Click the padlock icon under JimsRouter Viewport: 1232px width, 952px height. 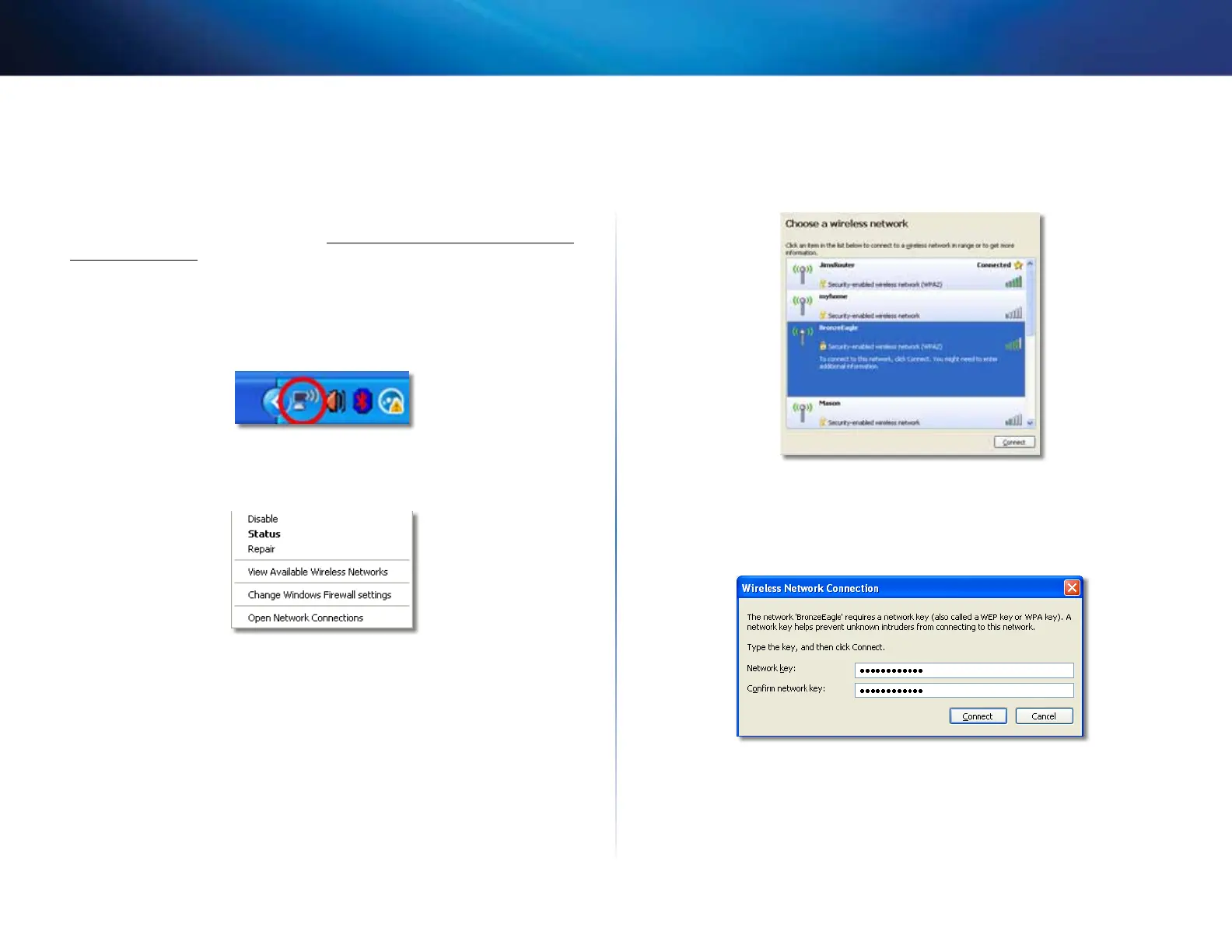click(x=823, y=284)
